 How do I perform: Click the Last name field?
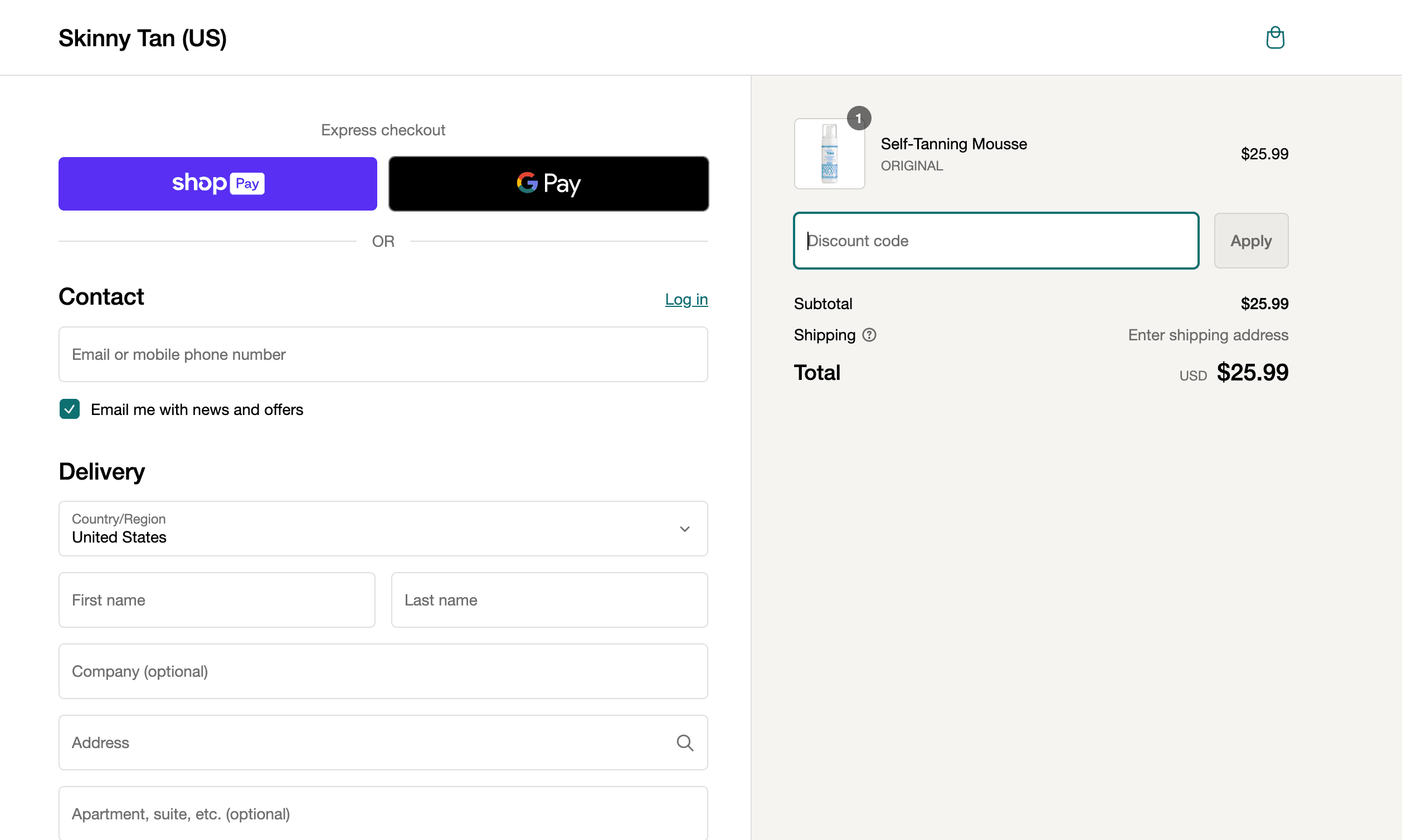pyautogui.click(x=549, y=600)
